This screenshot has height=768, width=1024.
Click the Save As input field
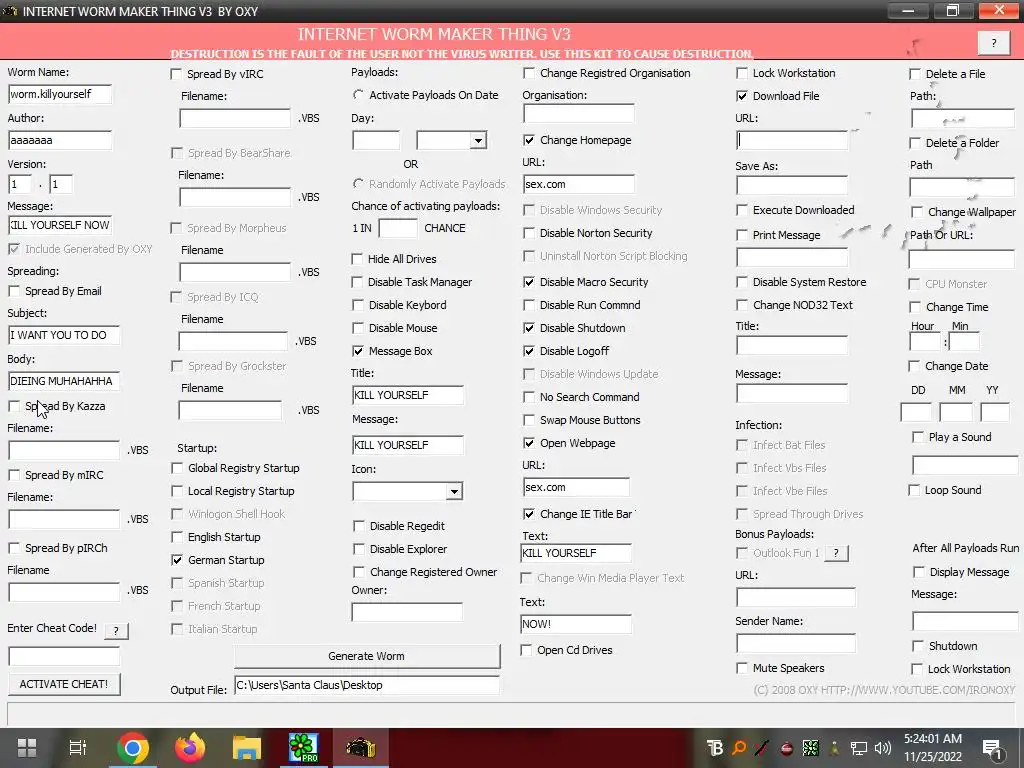792,185
